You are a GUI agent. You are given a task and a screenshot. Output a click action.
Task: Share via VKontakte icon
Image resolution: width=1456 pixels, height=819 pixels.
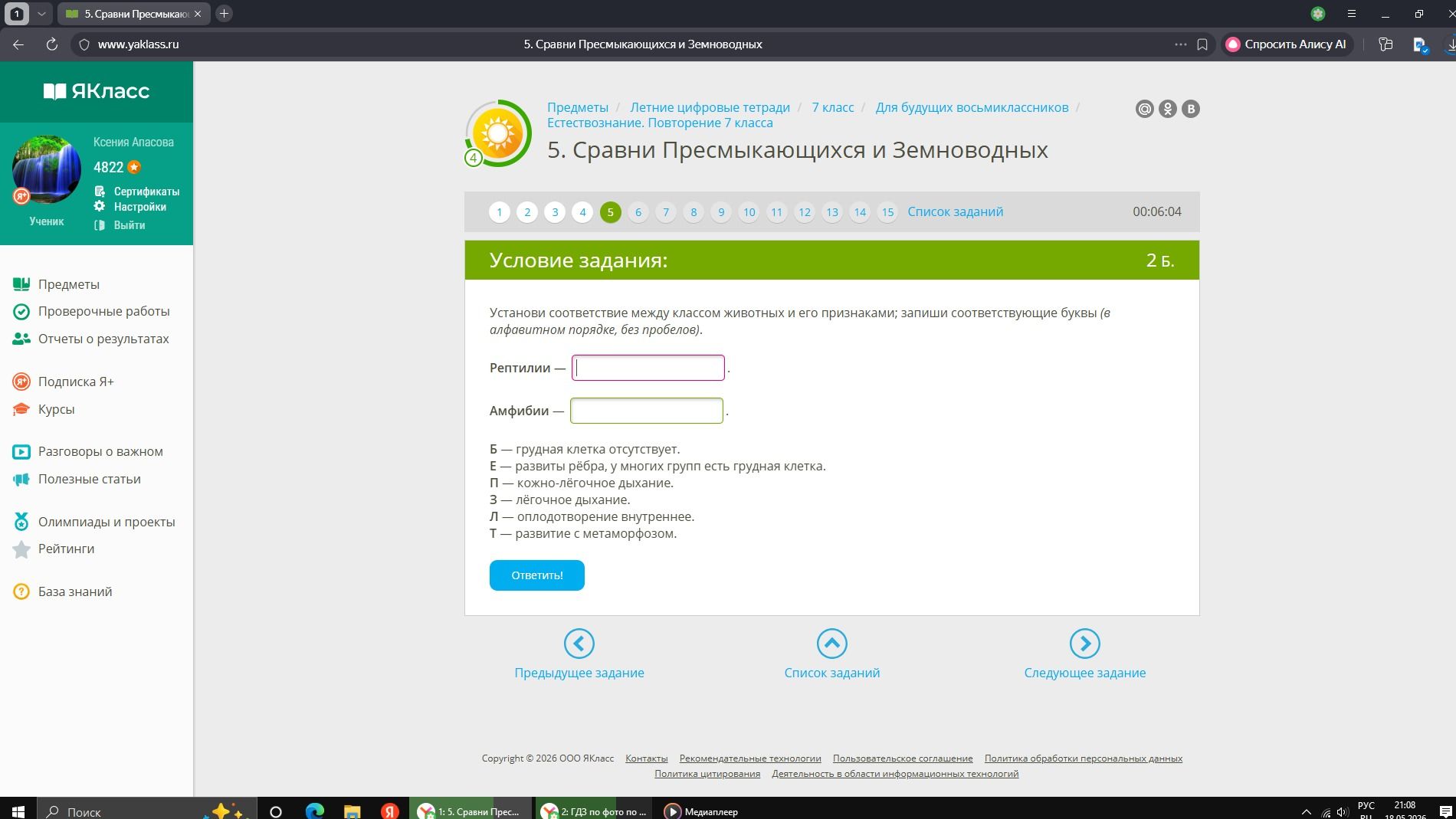[1190, 109]
